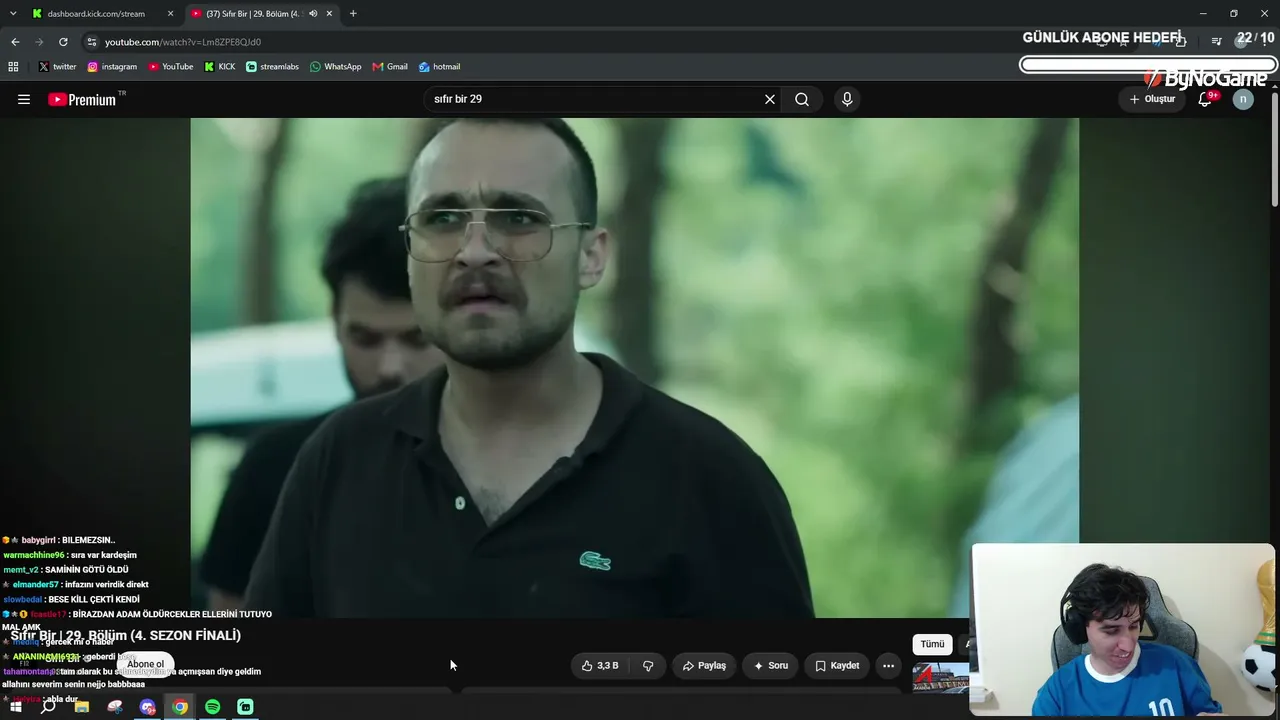The image size is (1280, 720).
Task: Close the Sıfır Bir YouTube tab
Action: 329,14
